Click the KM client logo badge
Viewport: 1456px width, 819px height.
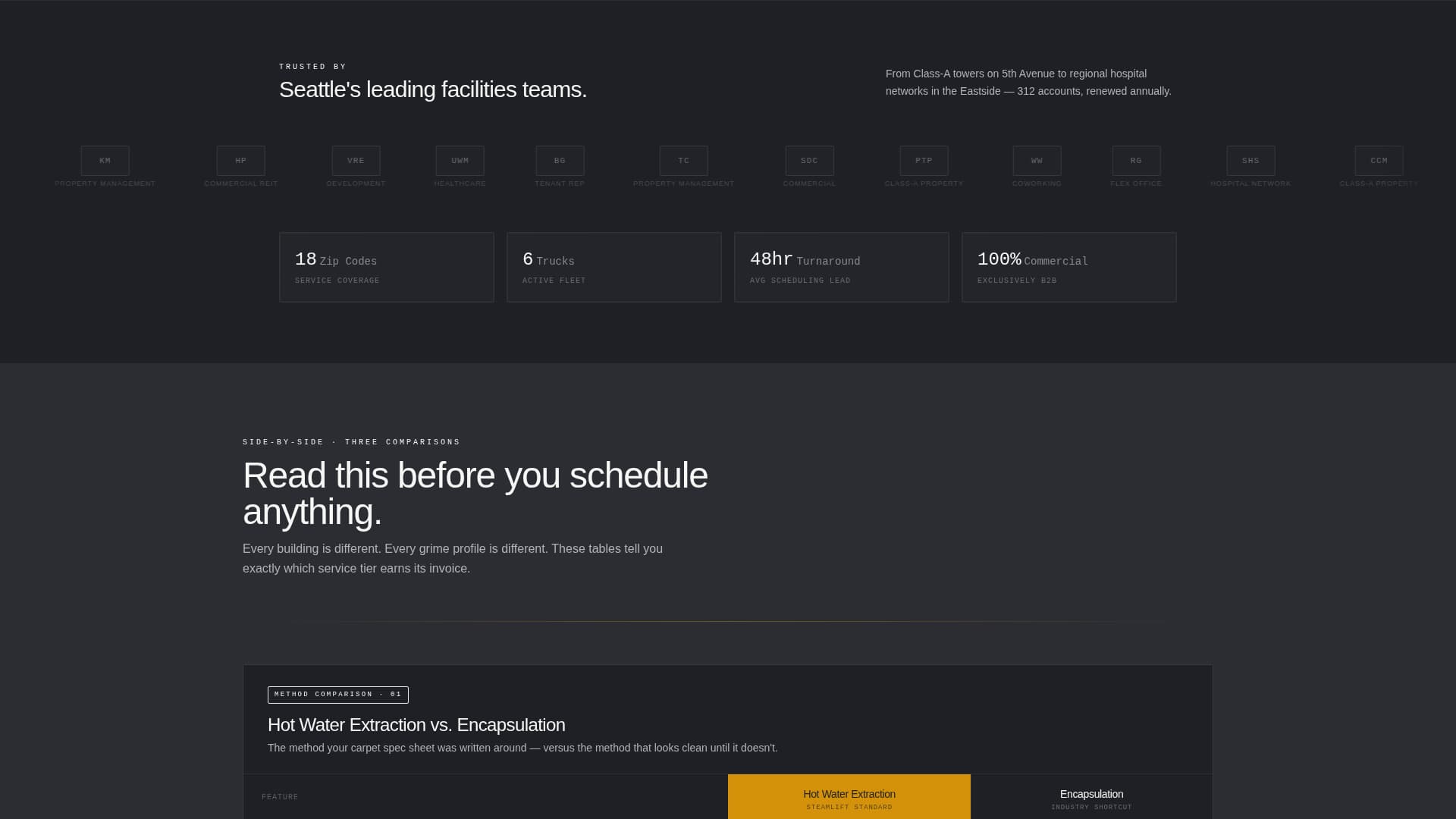pos(105,161)
